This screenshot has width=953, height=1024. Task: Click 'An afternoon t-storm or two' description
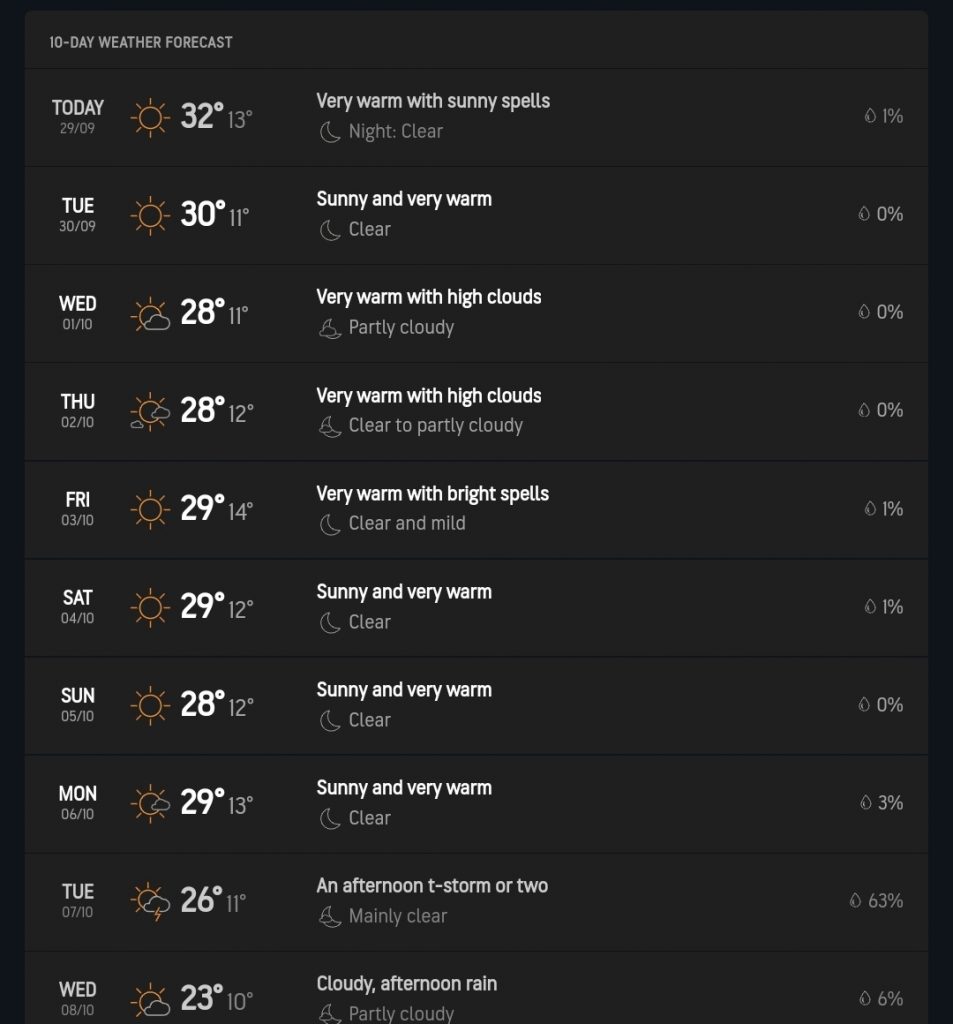[x=432, y=886]
